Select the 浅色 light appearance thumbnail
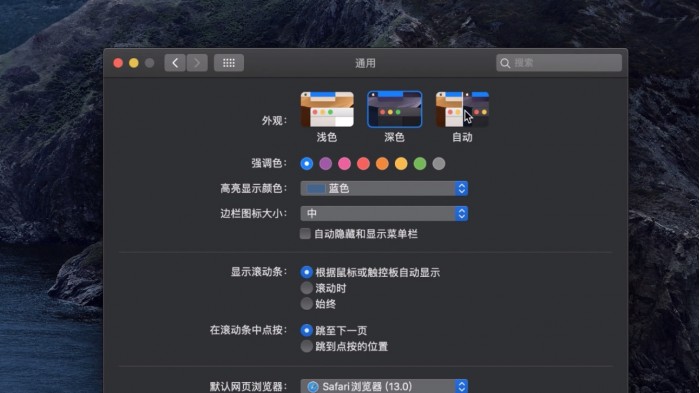The image size is (700, 393). point(327,109)
